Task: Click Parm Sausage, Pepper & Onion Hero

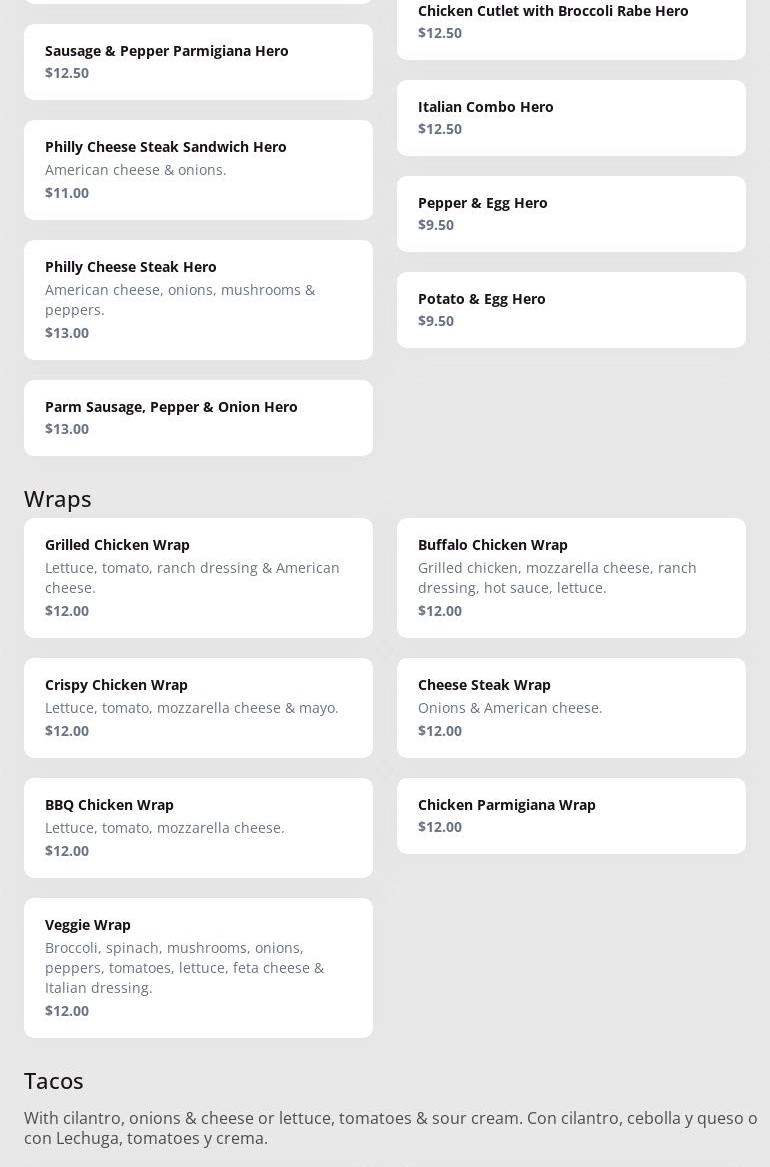Action: [x=198, y=417]
